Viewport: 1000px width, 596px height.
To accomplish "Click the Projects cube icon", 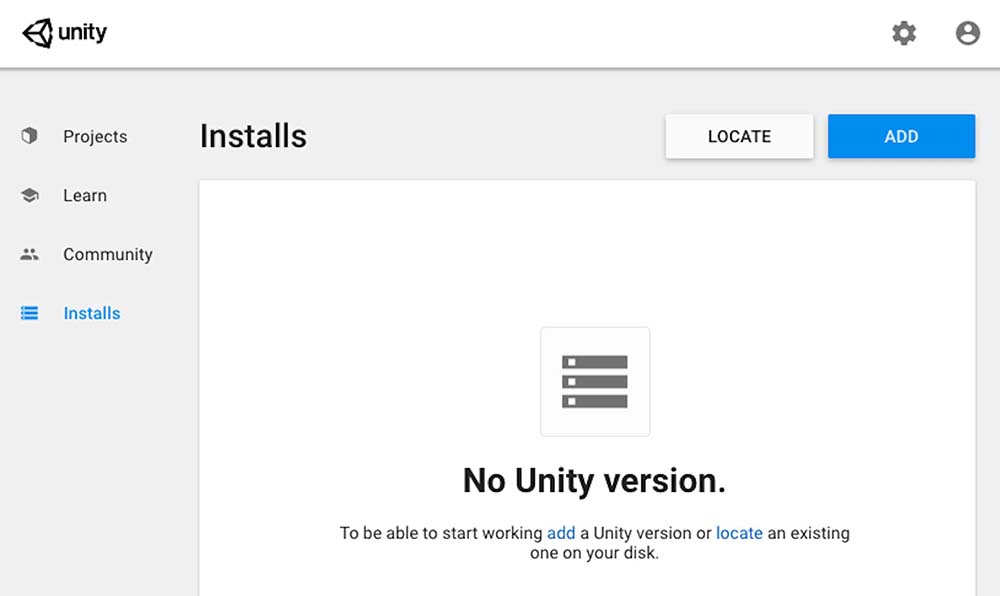I will (29, 136).
